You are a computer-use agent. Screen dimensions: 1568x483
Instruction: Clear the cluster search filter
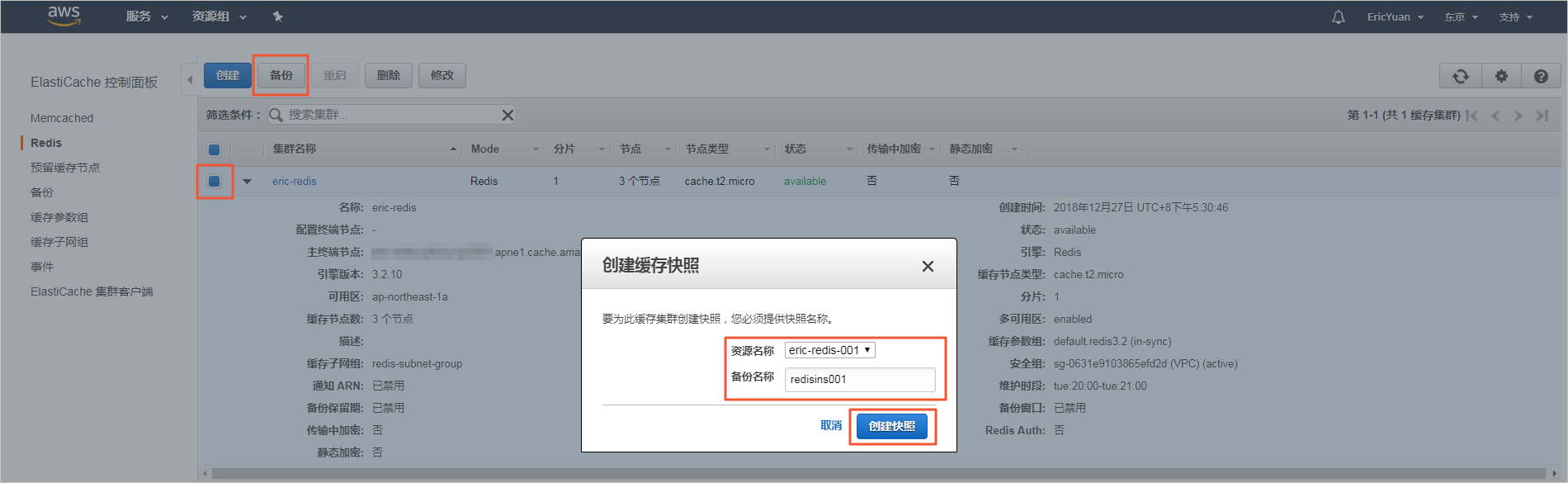[508, 115]
